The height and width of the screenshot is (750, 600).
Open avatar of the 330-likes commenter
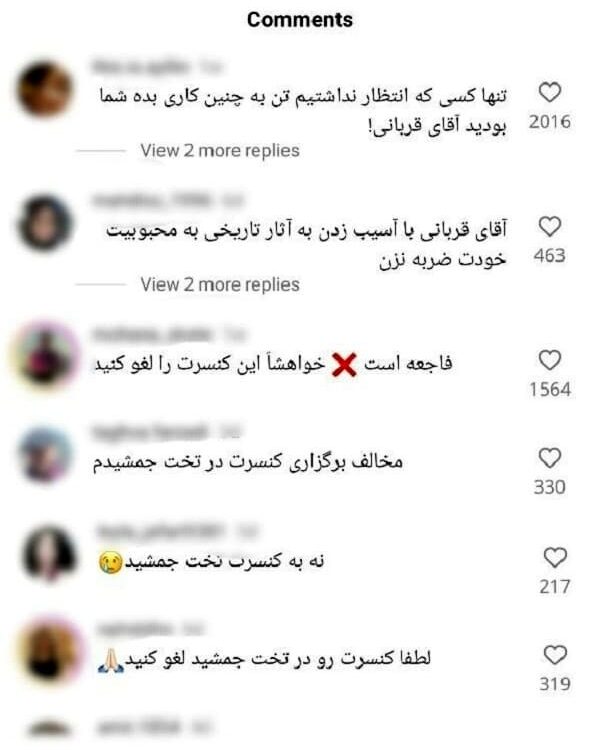(44, 454)
